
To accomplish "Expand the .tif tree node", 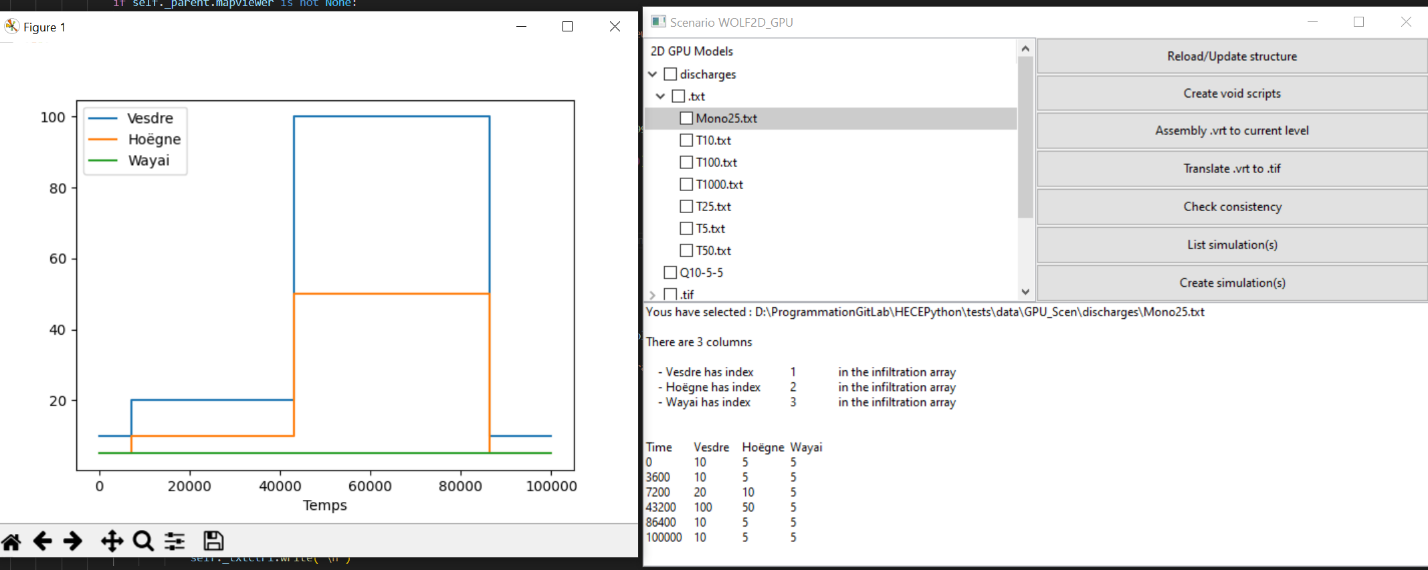I will click(x=653, y=295).
